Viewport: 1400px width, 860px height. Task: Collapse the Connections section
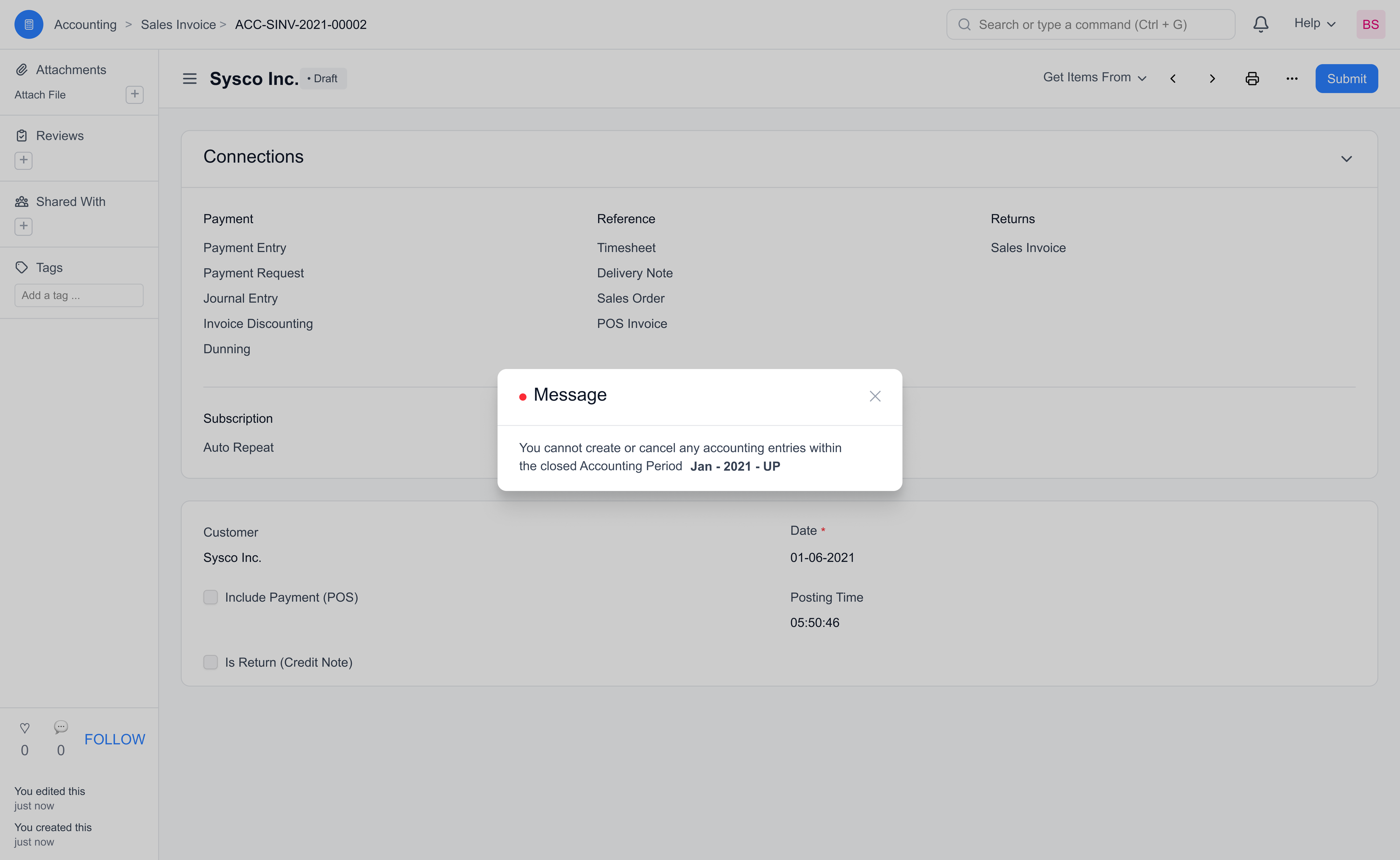click(x=1346, y=159)
